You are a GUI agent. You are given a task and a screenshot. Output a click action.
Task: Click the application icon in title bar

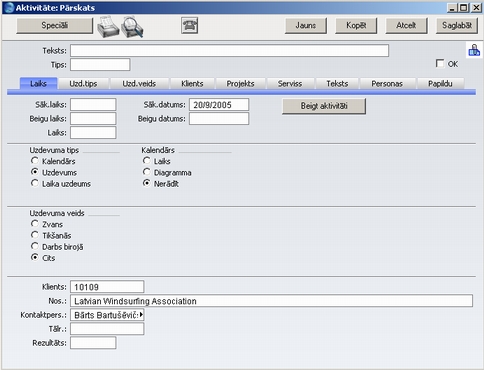click(9, 7)
